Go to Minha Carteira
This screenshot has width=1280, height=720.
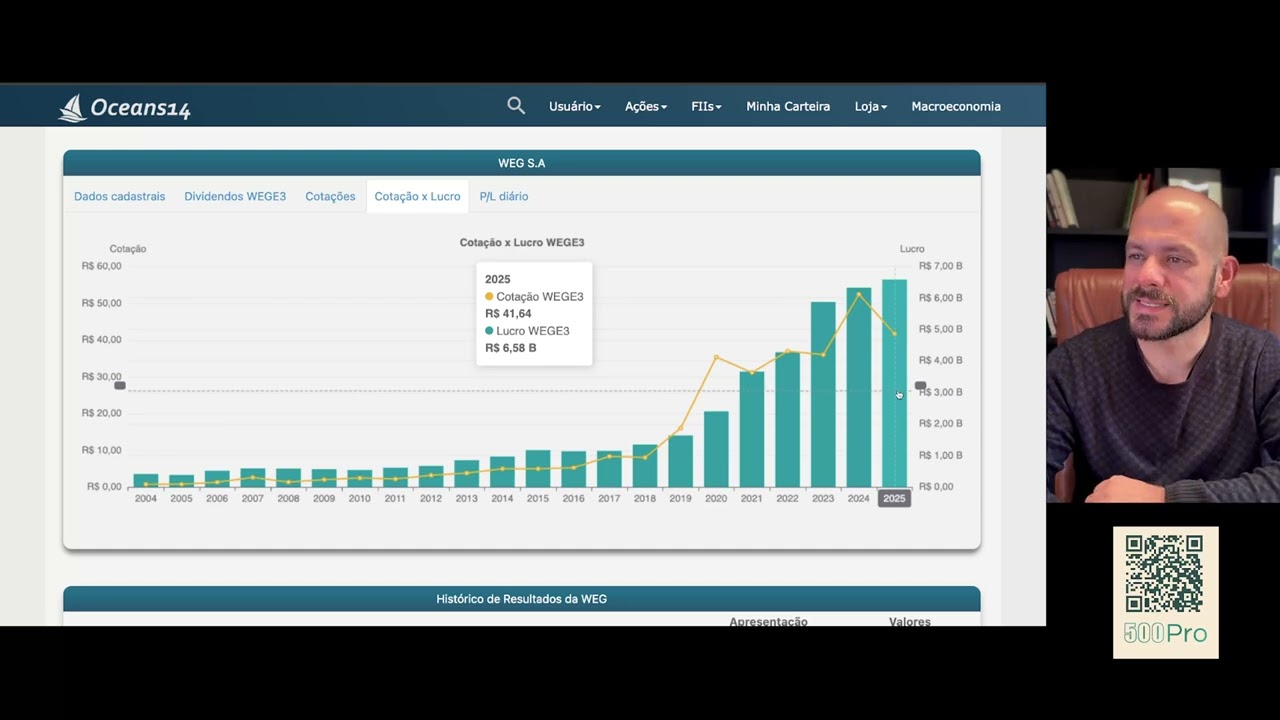coord(788,106)
